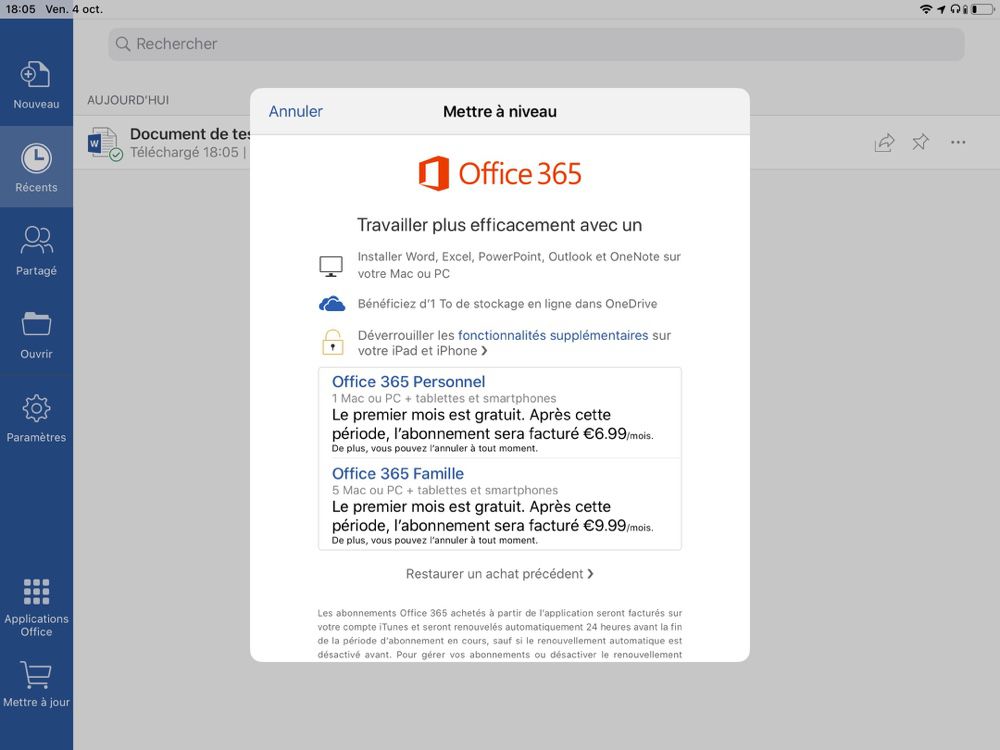Tap the 'Mettre à niveau' dialog title
The image size is (1000, 750).
pos(500,112)
